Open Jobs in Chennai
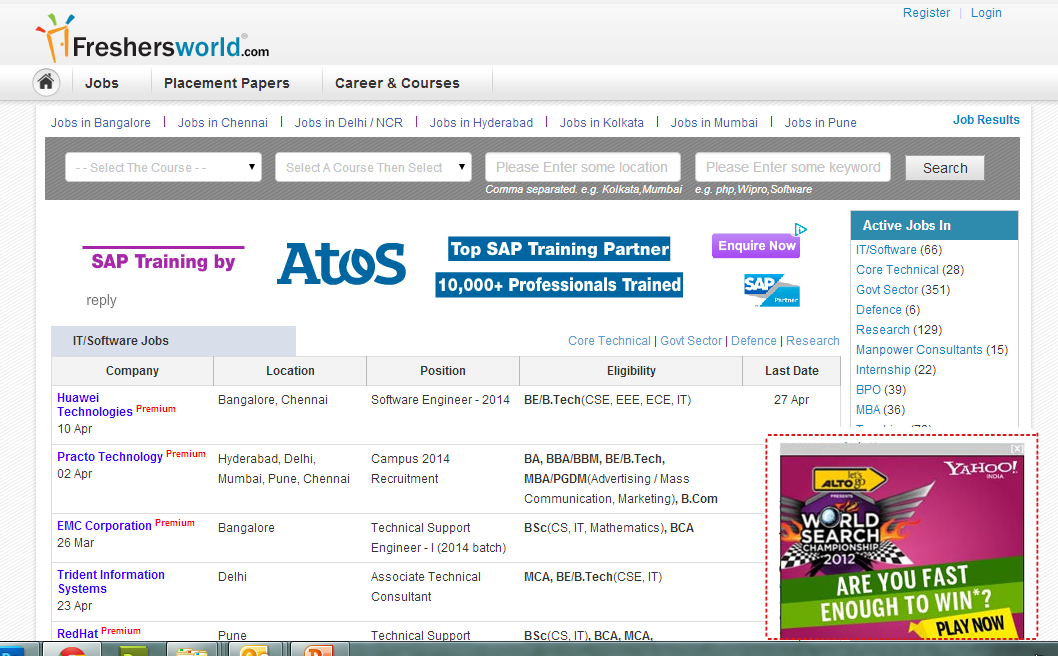 pos(223,123)
